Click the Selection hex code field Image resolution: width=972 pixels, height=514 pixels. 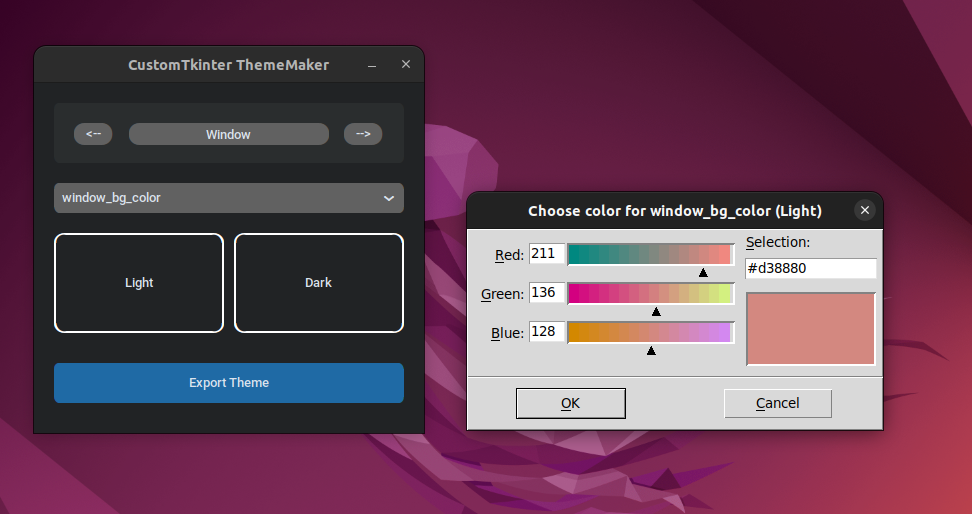point(811,268)
